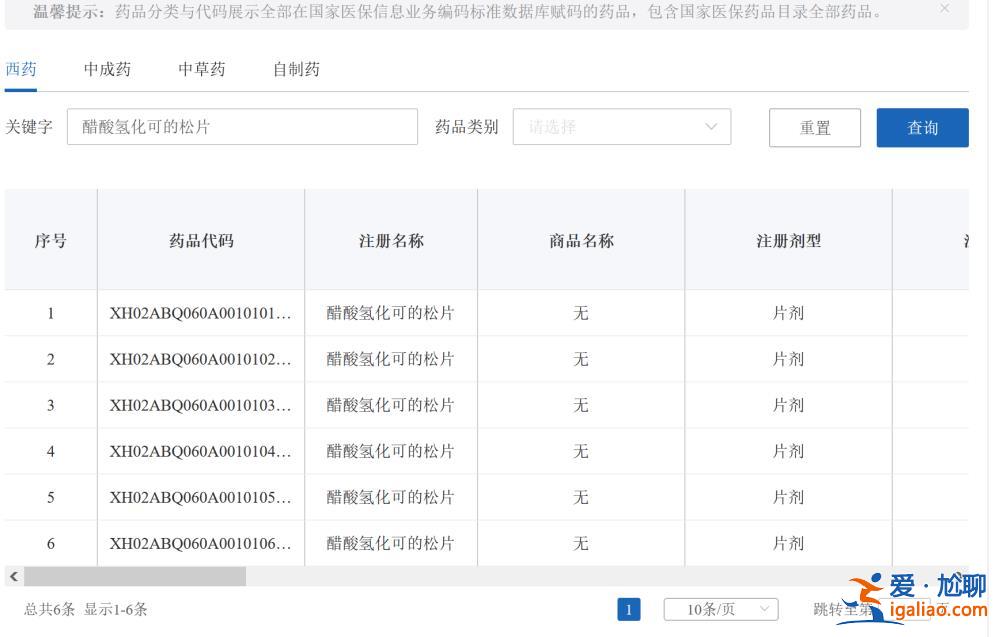
Task: Switch back to the 西药 tab
Action: click(23, 69)
